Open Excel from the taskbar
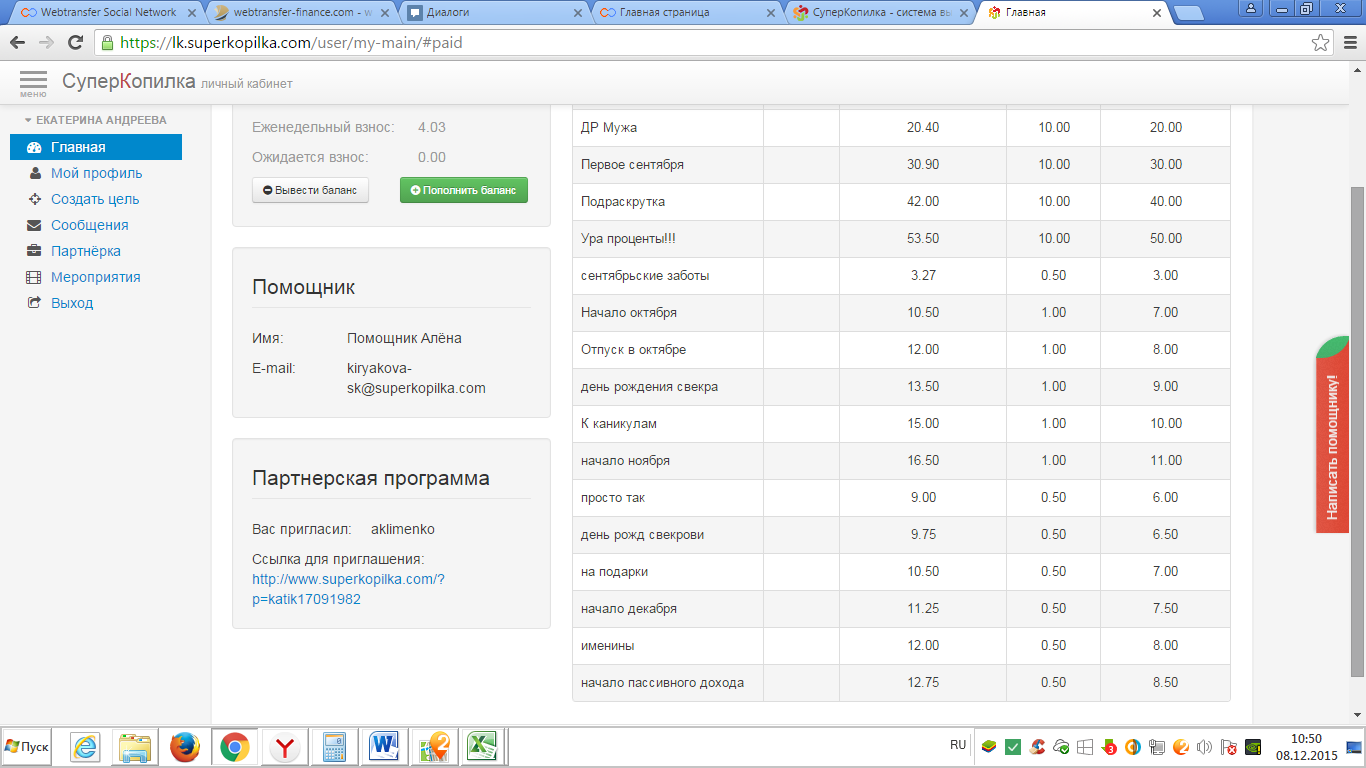1366x768 pixels. pyautogui.click(x=484, y=747)
